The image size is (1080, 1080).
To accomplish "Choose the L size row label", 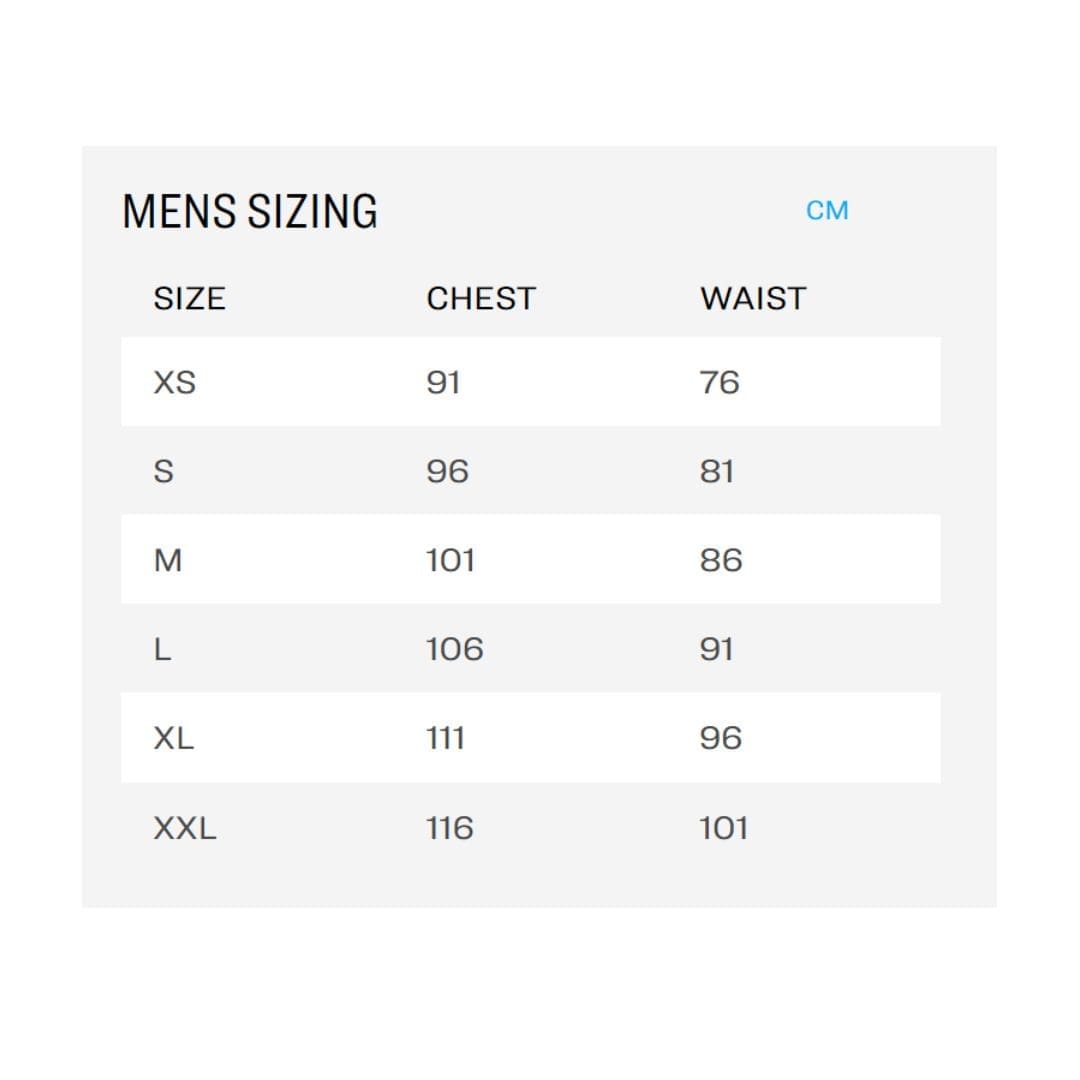I will 163,649.
